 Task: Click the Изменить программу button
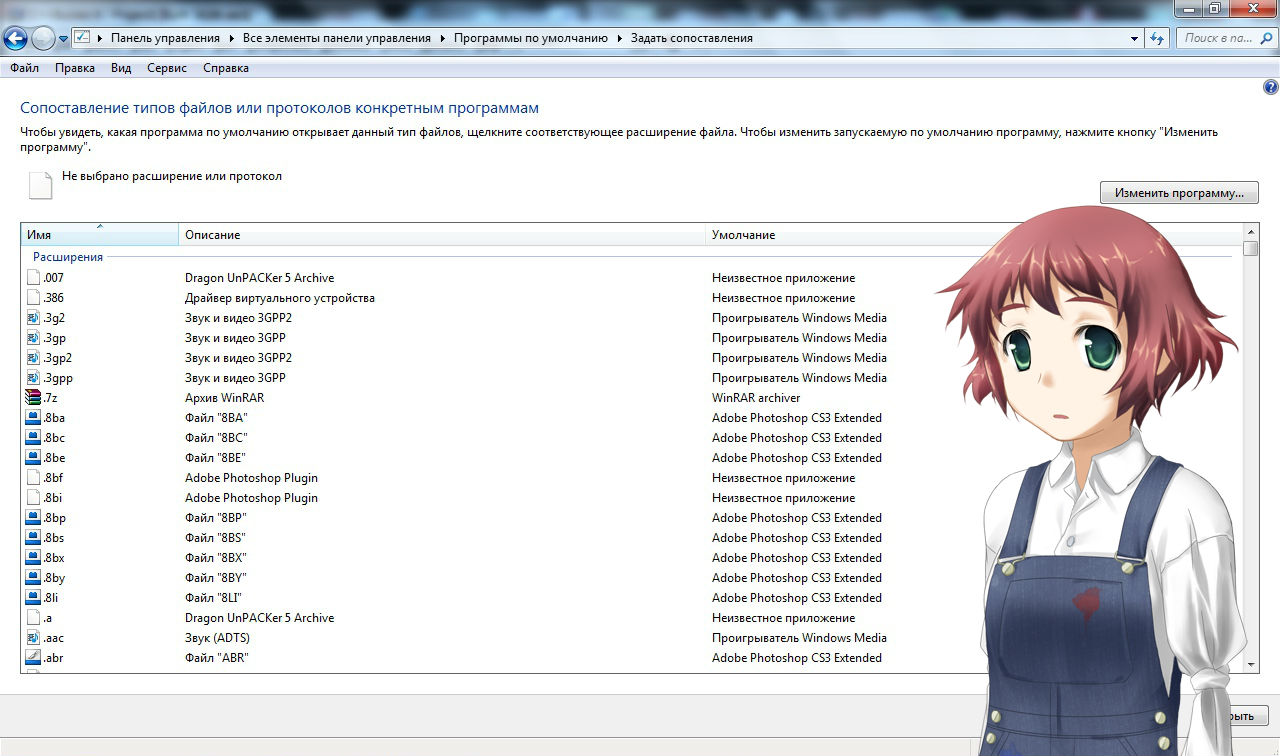click(1179, 192)
